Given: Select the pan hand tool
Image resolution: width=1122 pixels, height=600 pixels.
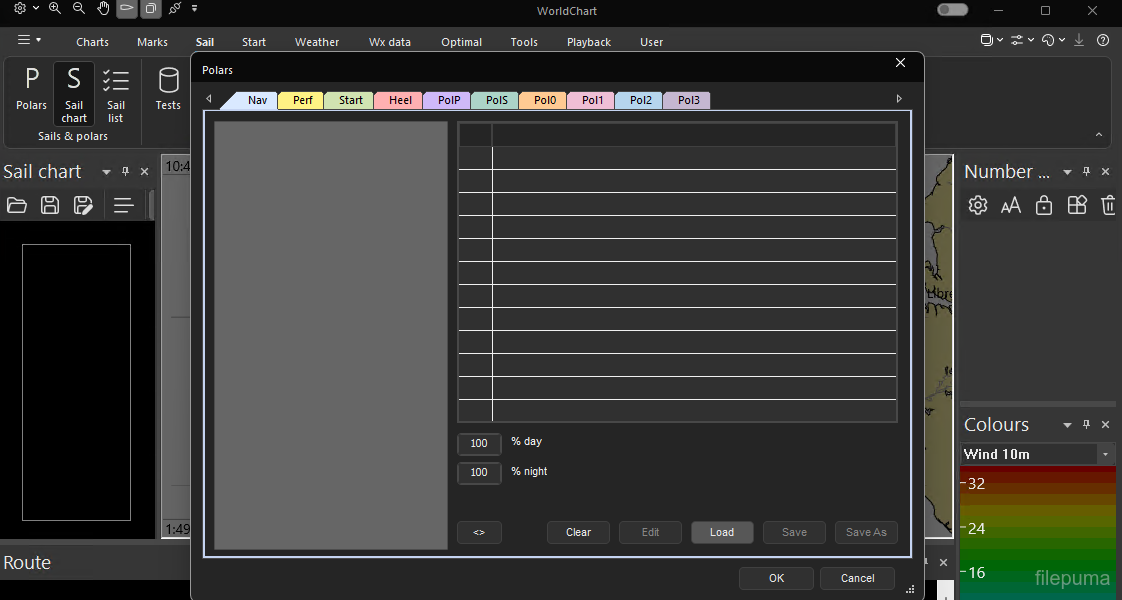Looking at the screenshot, I should click(103, 9).
